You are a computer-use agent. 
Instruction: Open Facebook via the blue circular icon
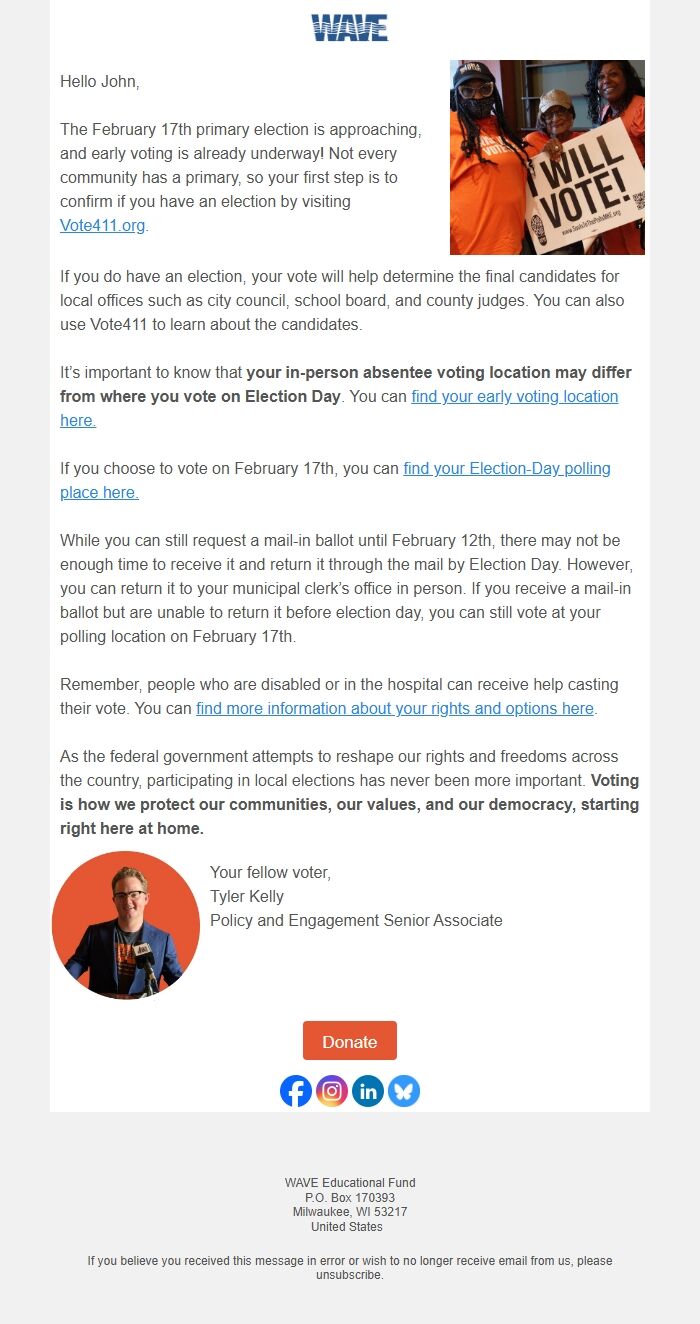click(296, 1091)
